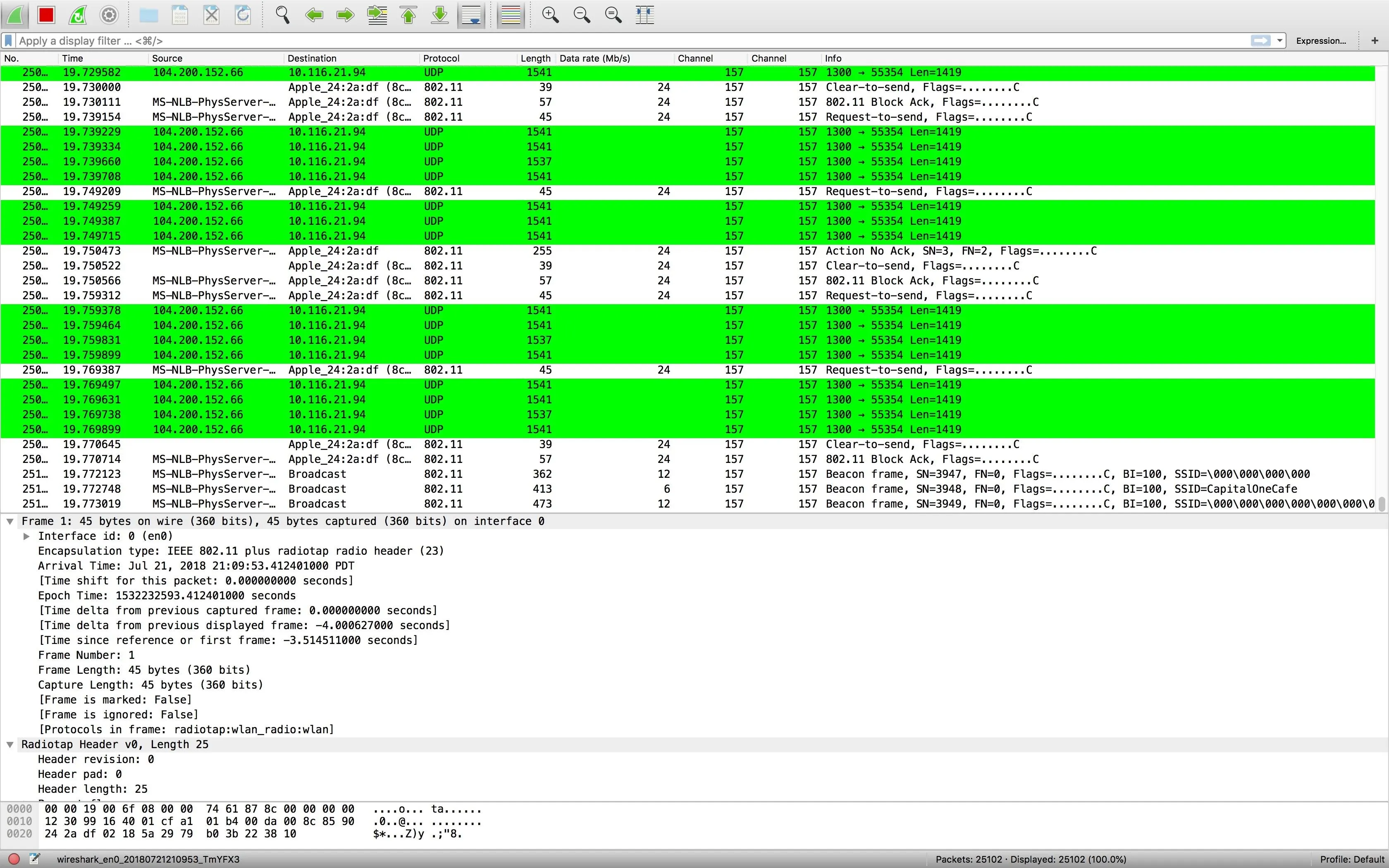Click hex dump row at offset 0010
The image size is (1389, 868).
[x=244, y=822]
